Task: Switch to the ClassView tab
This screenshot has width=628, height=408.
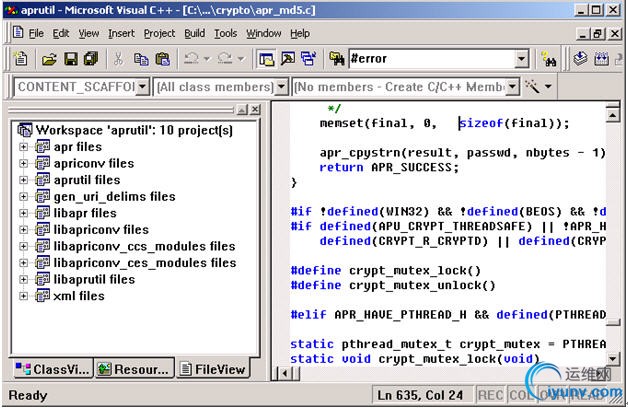Action: pyautogui.click(x=52, y=369)
